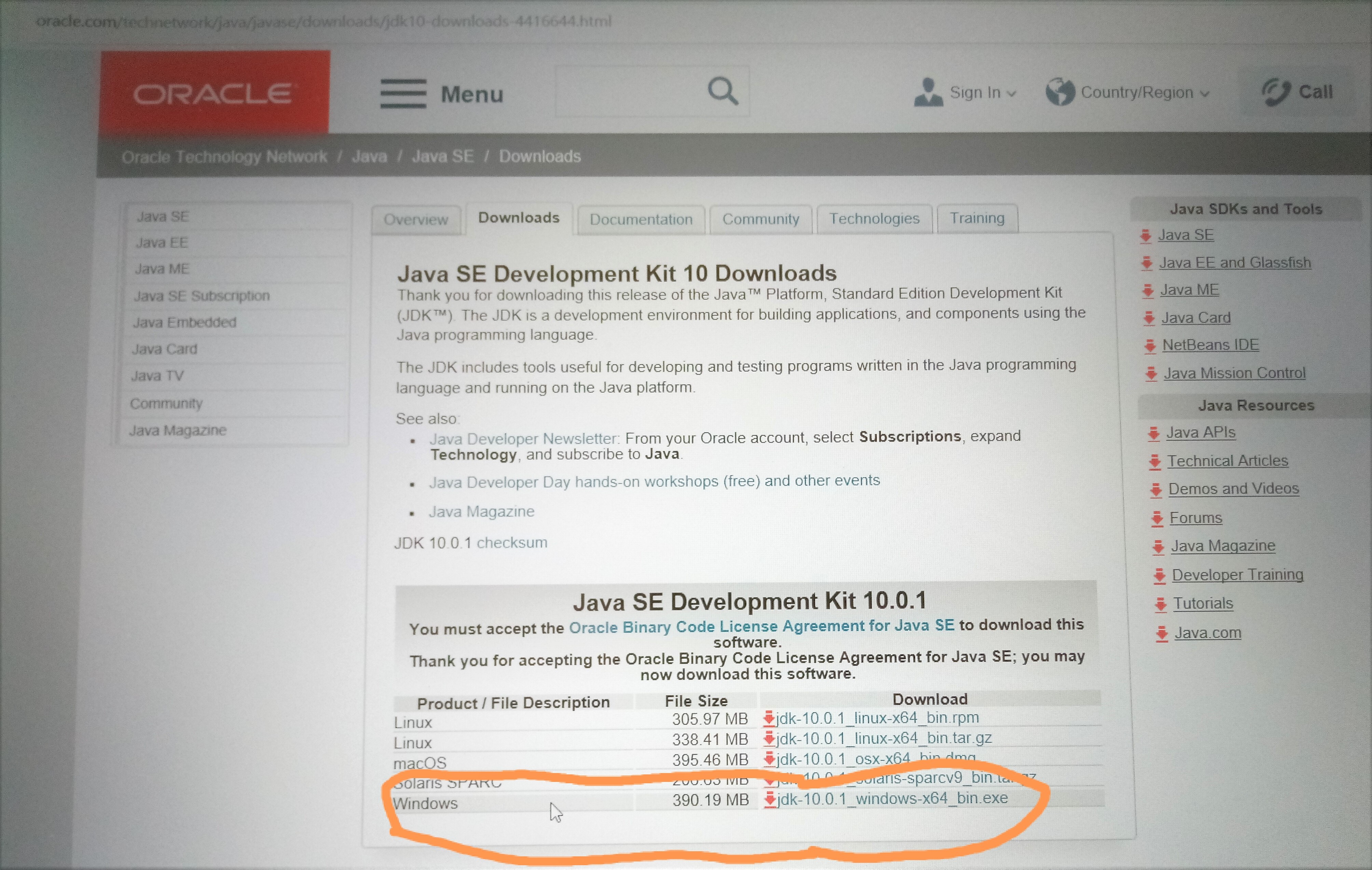Open the Community tab
This screenshot has width=1372, height=870.
coord(760,219)
